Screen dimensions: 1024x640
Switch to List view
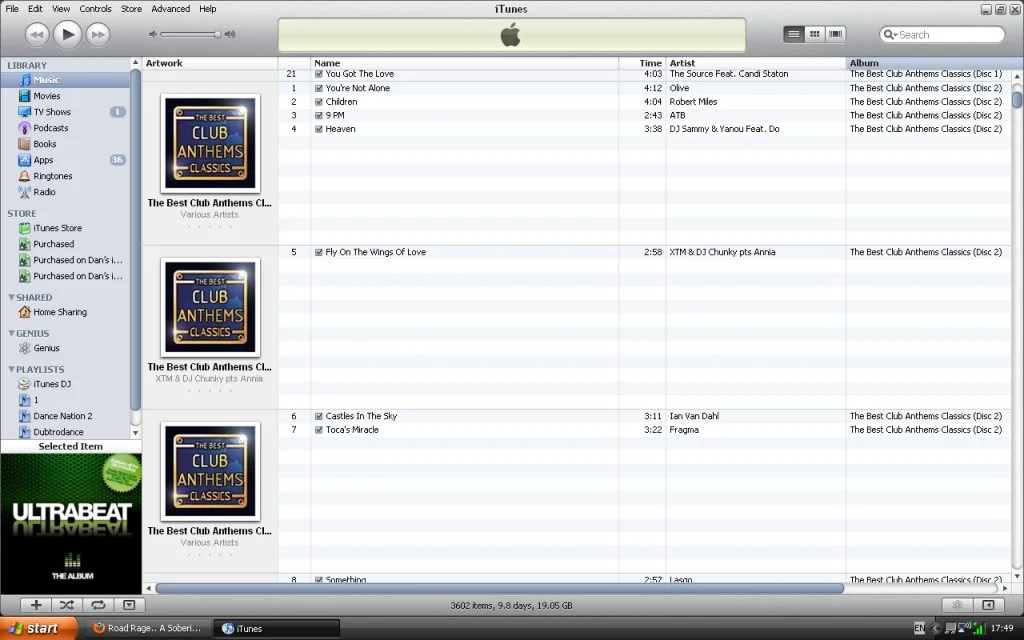pyautogui.click(x=793, y=34)
